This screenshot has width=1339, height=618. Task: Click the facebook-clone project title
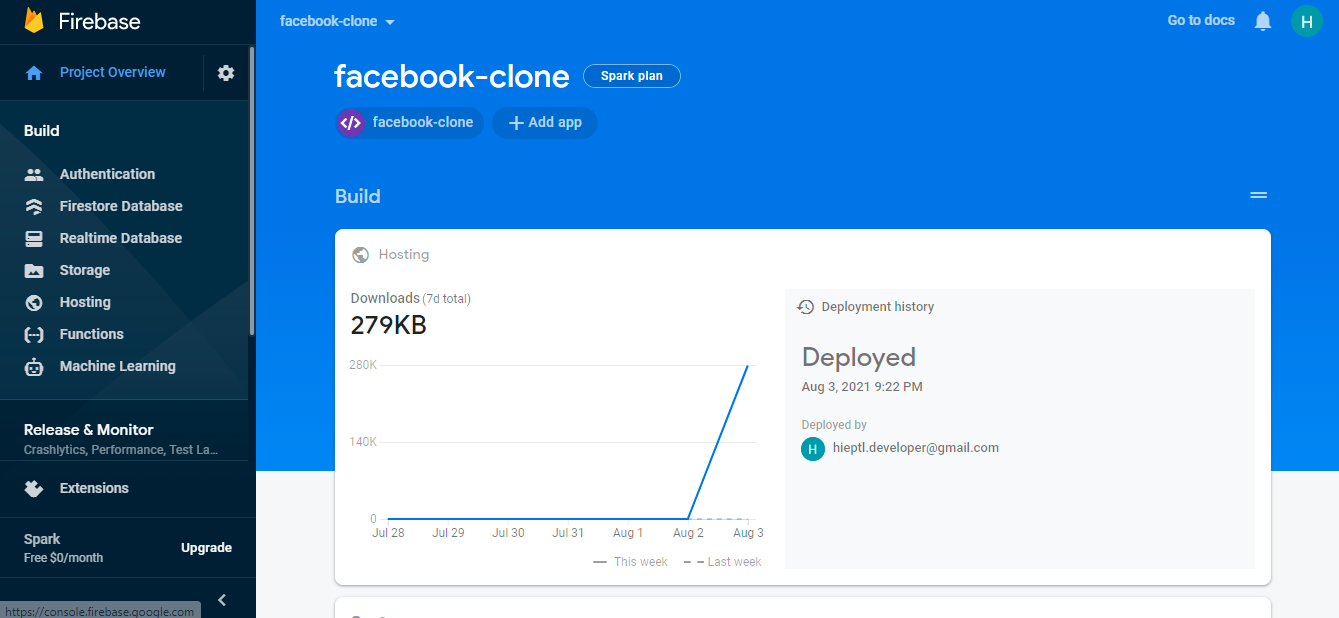[x=452, y=76]
